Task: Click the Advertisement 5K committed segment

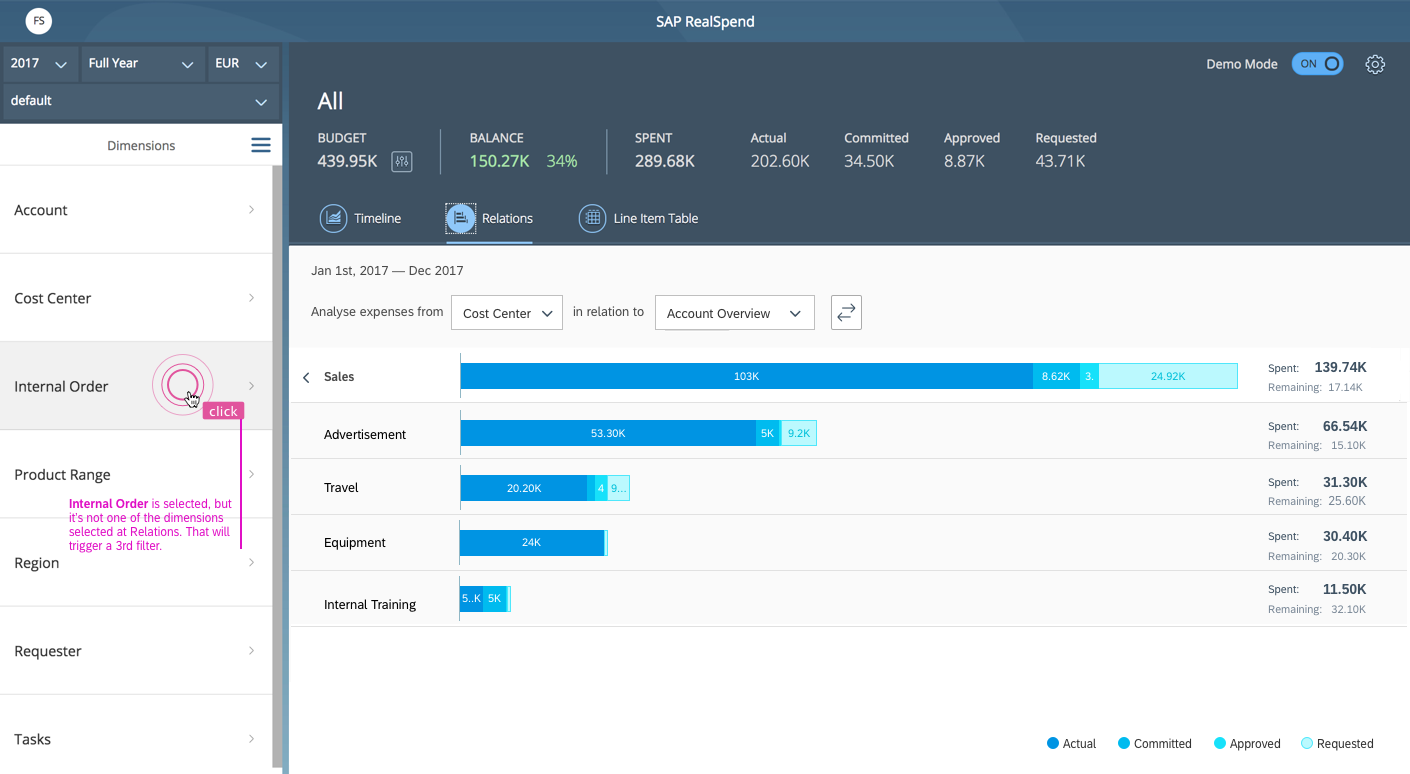Action: point(768,433)
